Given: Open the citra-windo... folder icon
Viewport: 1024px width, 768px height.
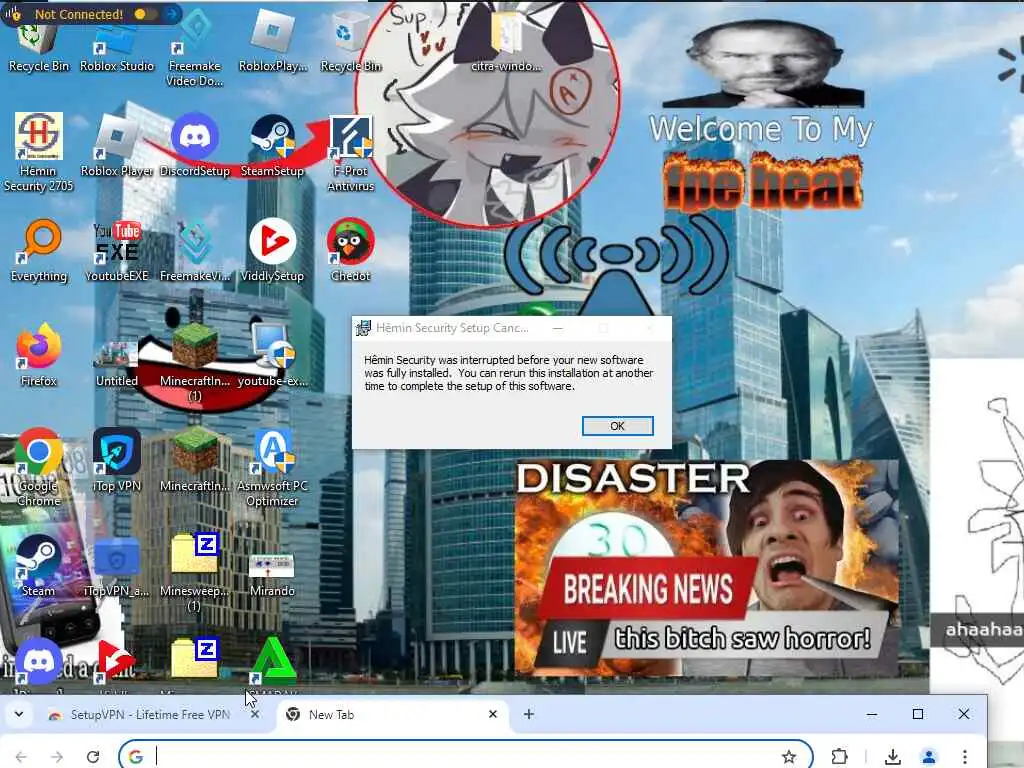Looking at the screenshot, I should click(506, 40).
